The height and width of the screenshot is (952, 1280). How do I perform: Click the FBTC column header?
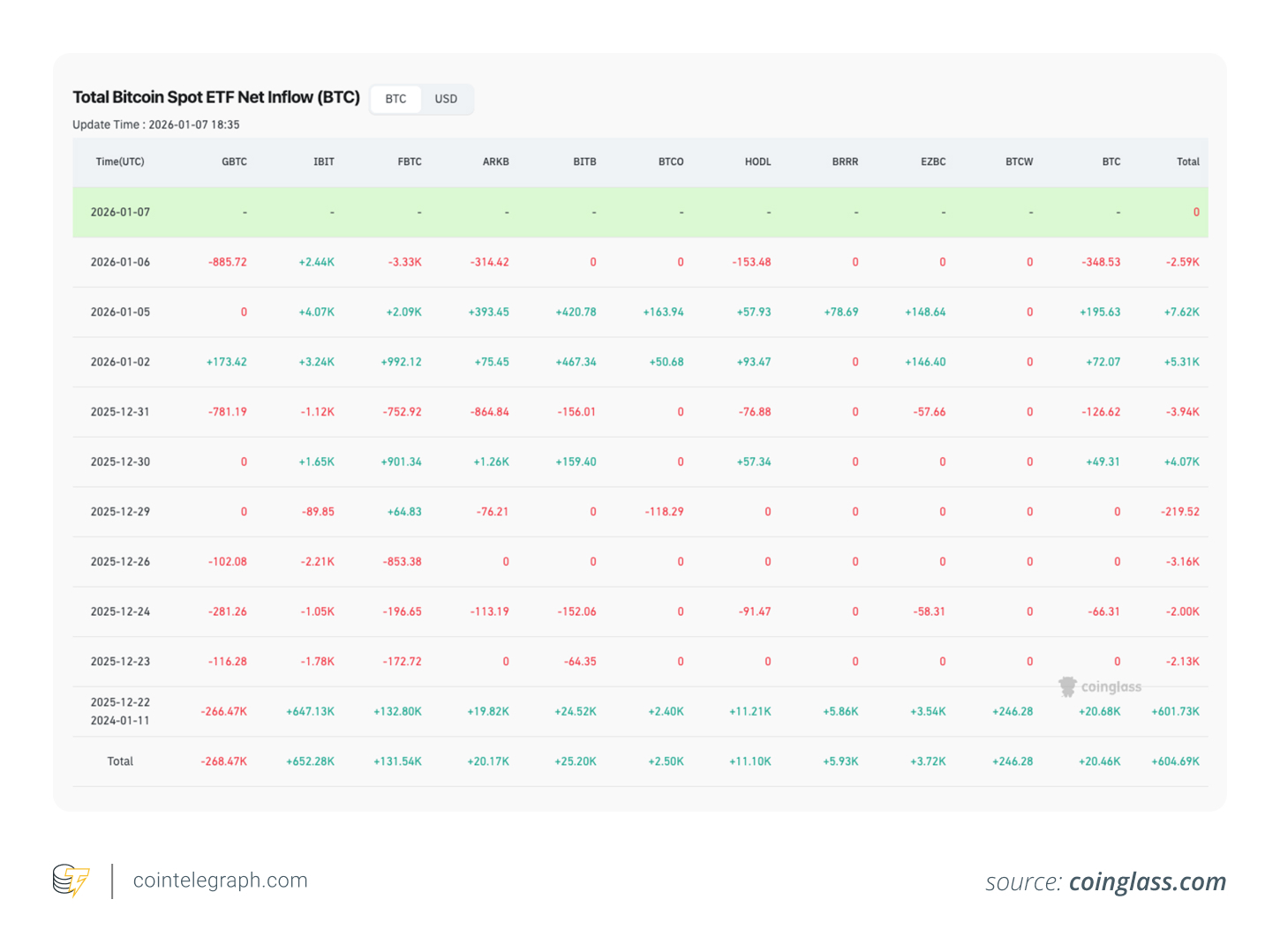[409, 161]
